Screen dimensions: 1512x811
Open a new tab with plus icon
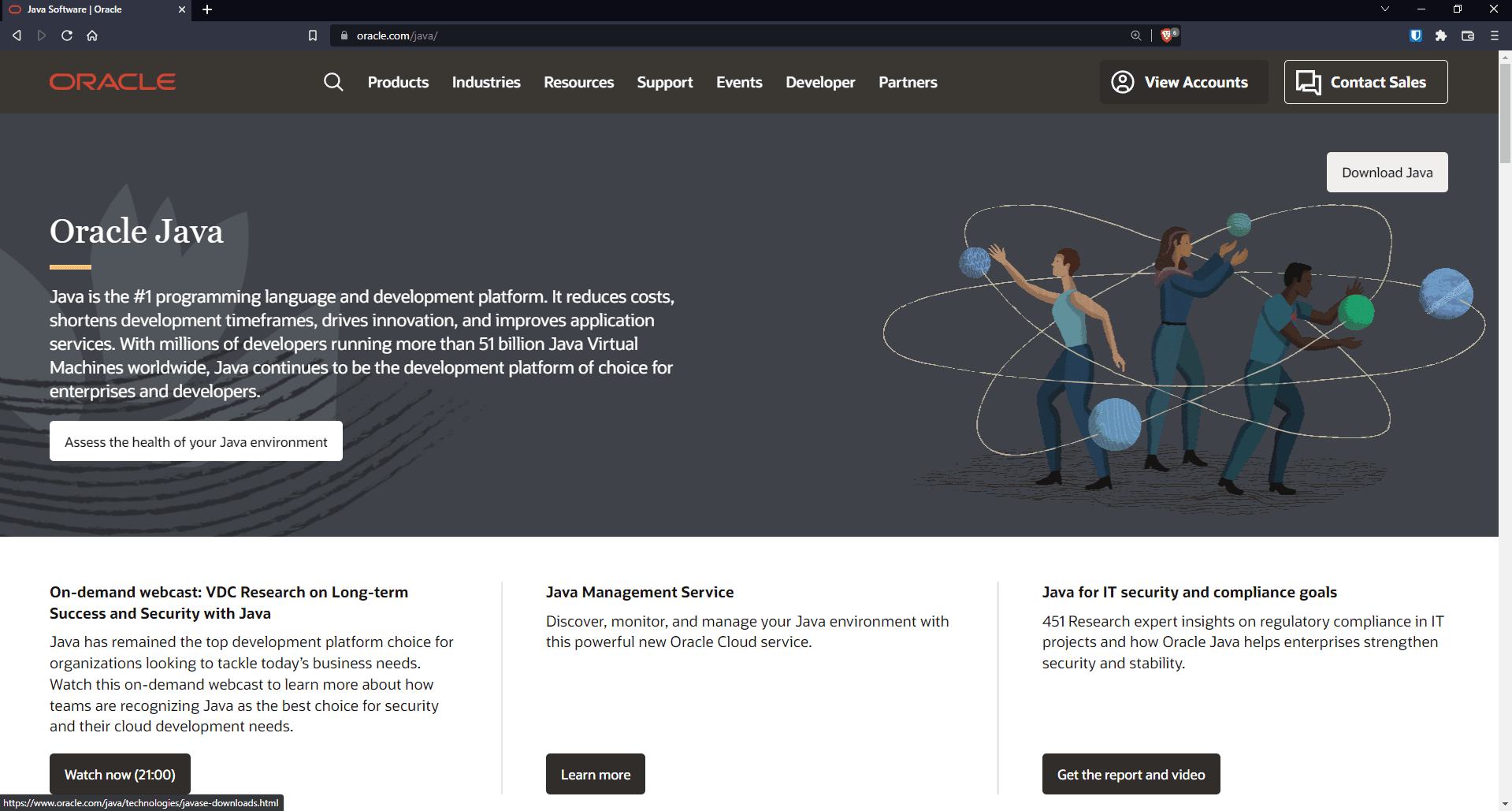click(207, 9)
